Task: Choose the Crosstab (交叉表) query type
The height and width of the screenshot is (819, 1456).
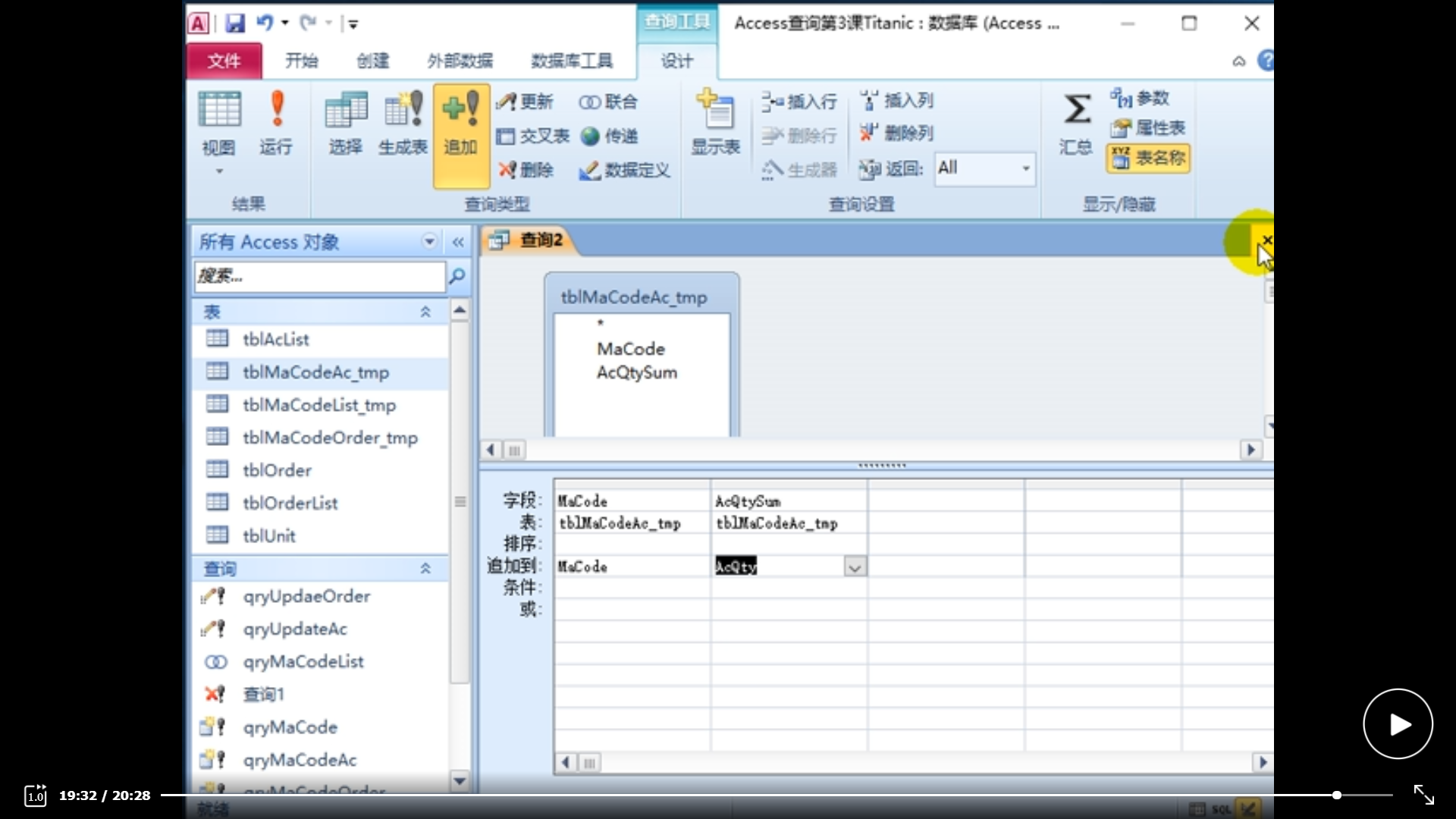Action: pyautogui.click(x=532, y=136)
